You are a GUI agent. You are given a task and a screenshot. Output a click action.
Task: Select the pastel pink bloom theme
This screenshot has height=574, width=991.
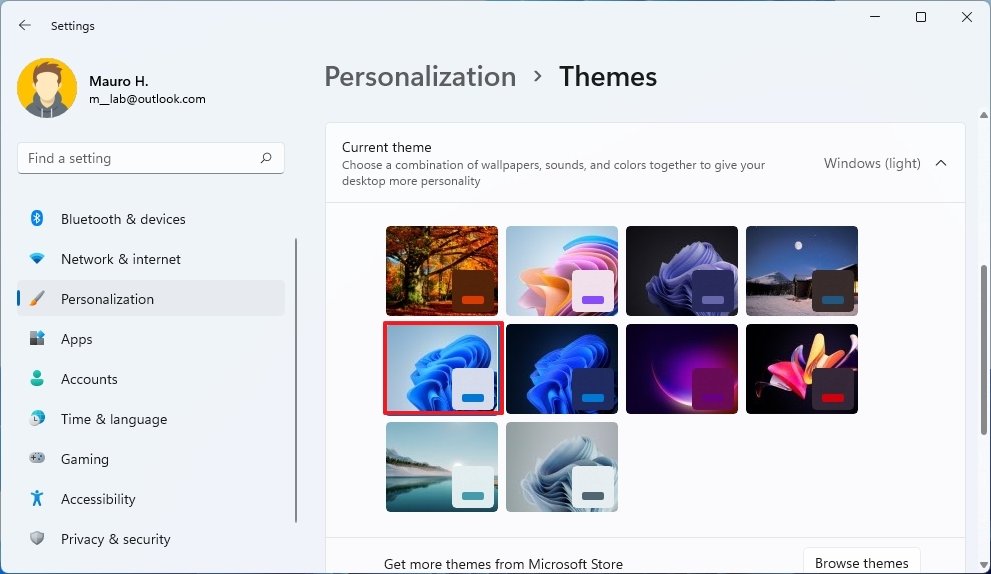[562, 271]
